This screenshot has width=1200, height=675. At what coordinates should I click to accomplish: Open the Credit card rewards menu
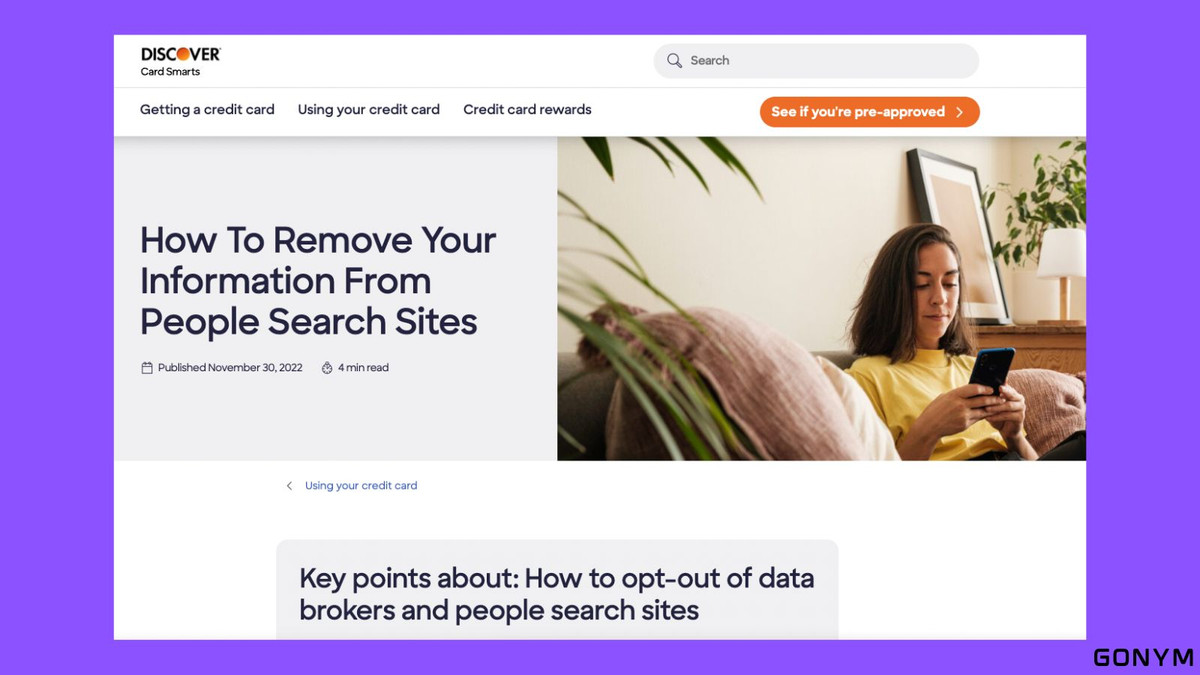(527, 110)
